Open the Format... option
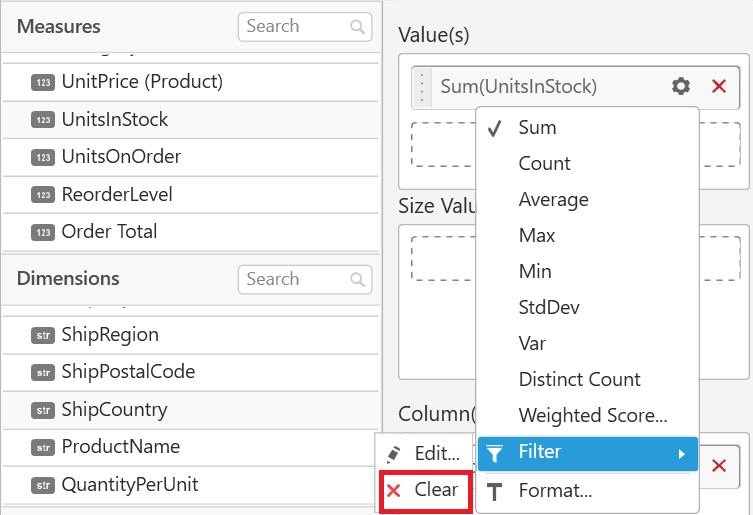The image size is (753, 515). (x=555, y=491)
